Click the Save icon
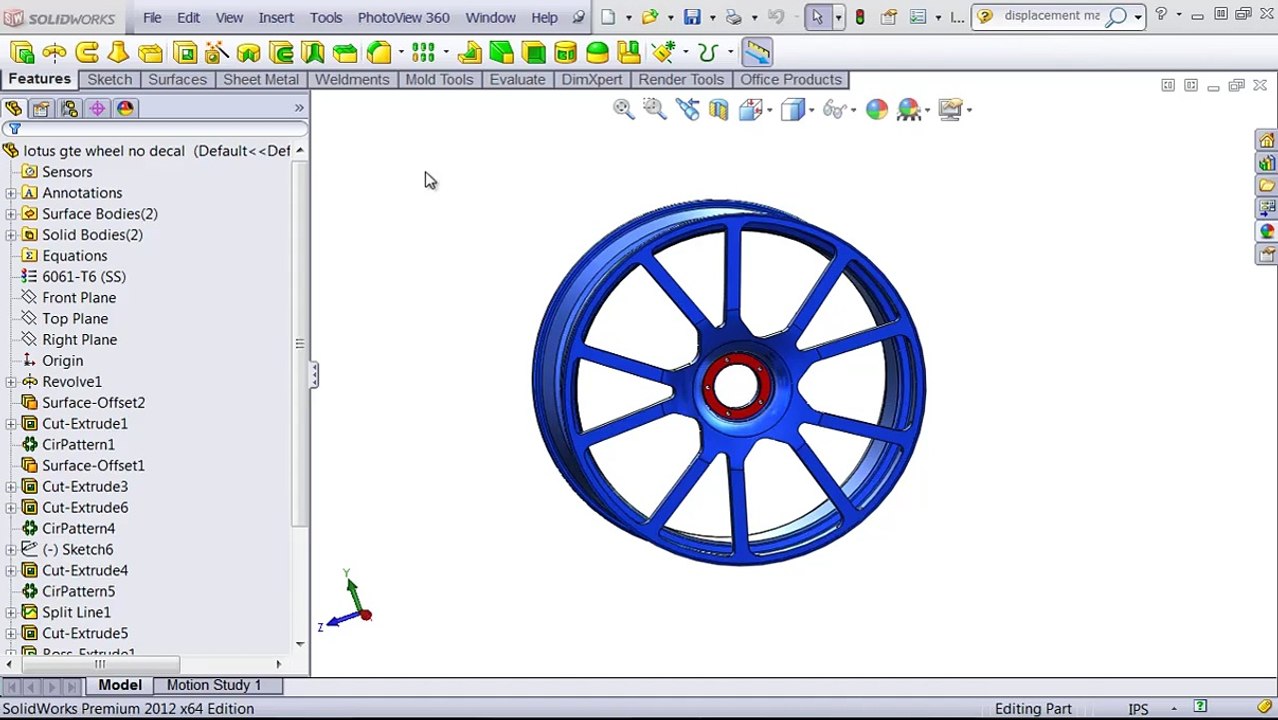Image resolution: width=1278 pixels, height=720 pixels. (x=692, y=17)
